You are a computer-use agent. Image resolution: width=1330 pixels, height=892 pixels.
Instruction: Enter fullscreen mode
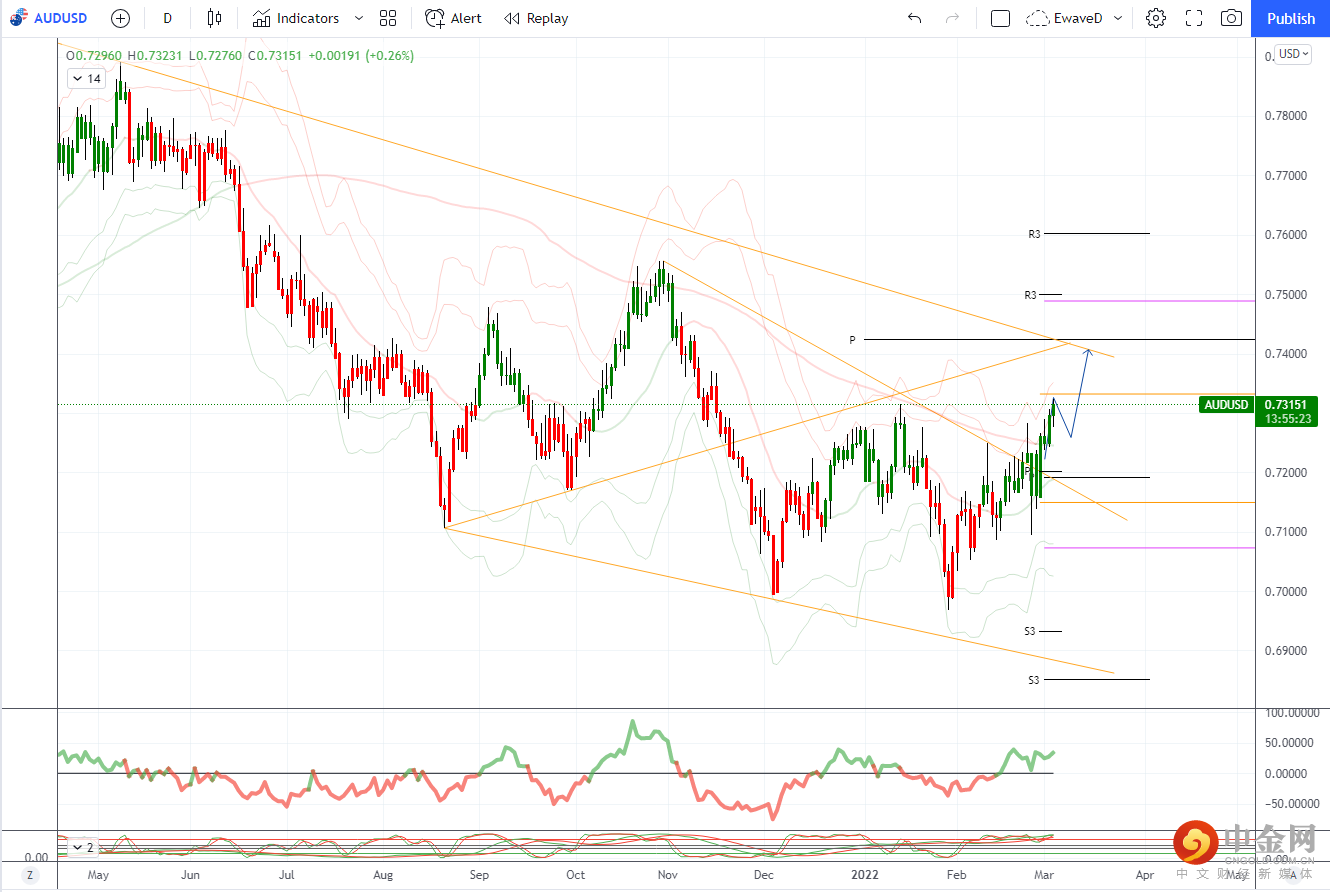coord(1194,18)
